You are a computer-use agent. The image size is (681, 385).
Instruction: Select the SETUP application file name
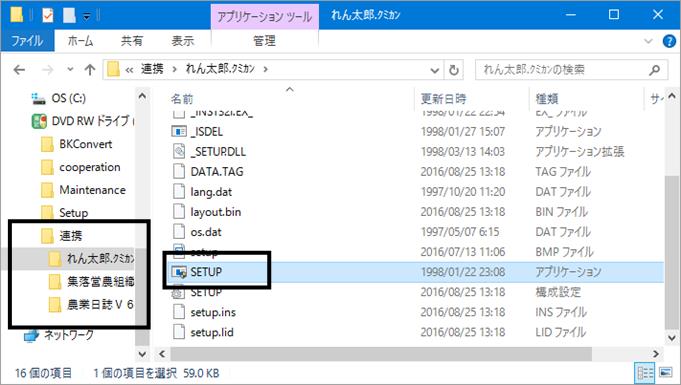(x=206, y=272)
